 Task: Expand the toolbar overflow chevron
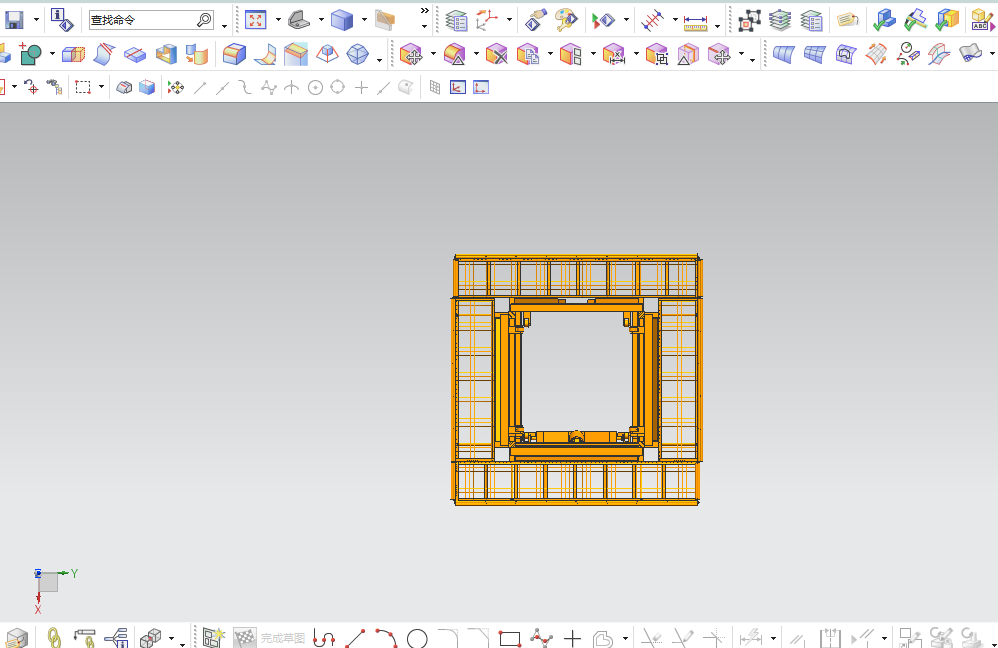click(x=425, y=11)
